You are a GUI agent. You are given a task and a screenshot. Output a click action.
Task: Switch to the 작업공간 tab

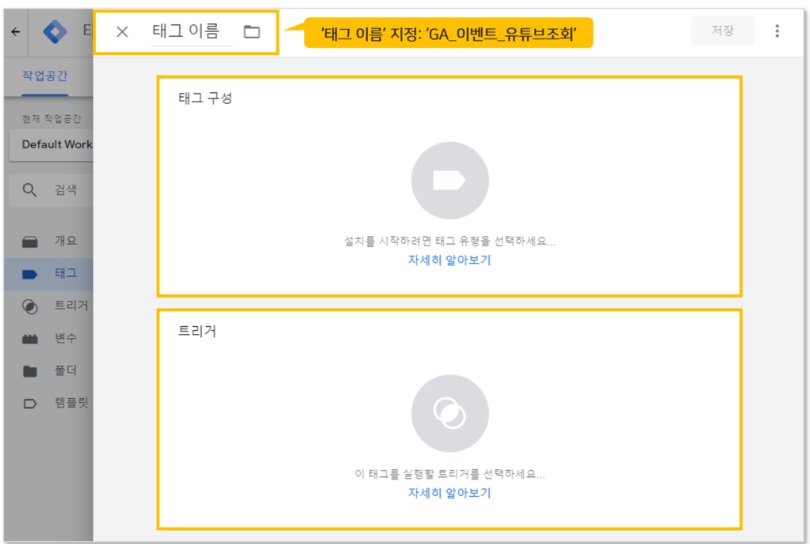pyautogui.click(x=45, y=76)
